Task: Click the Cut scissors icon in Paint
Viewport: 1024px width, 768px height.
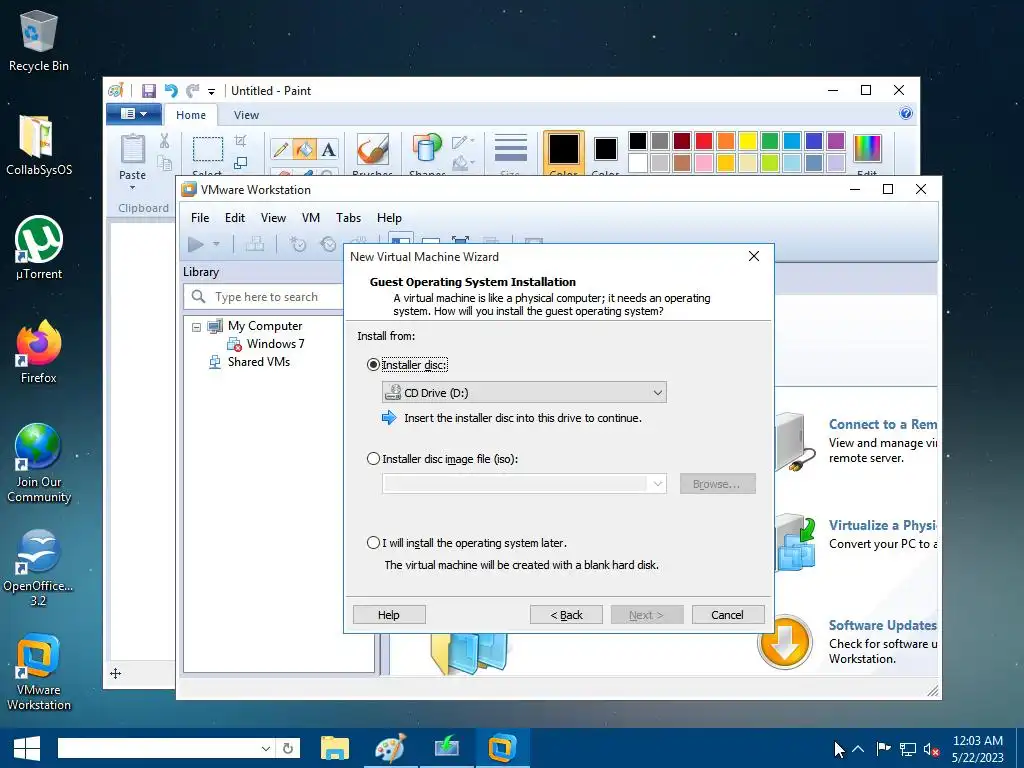Action: point(165,140)
